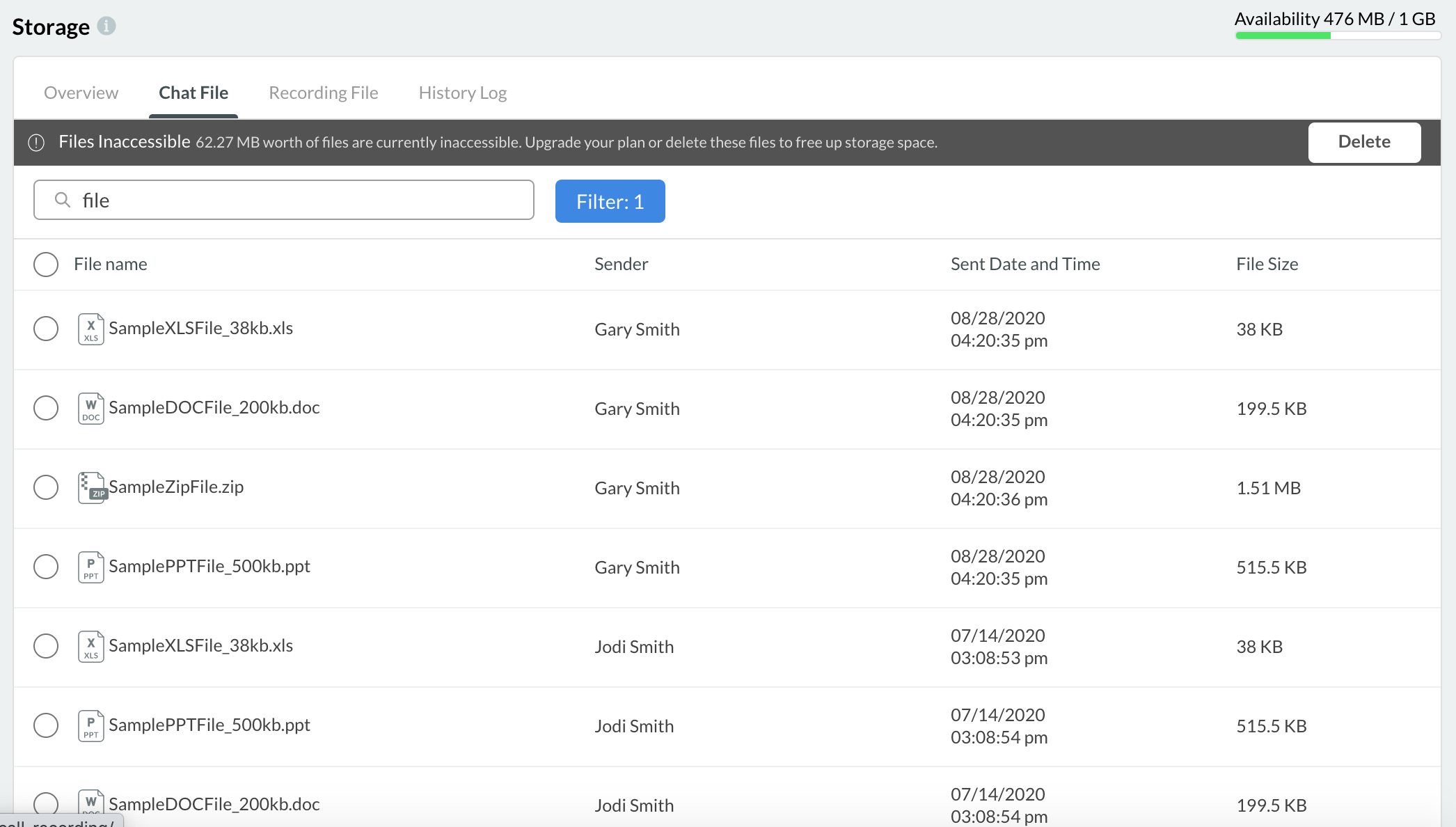Select Gary Smith's SampleXLSFile_38kb.xls checkbox
The width and height of the screenshot is (1456, 827).
click(46, 329)
